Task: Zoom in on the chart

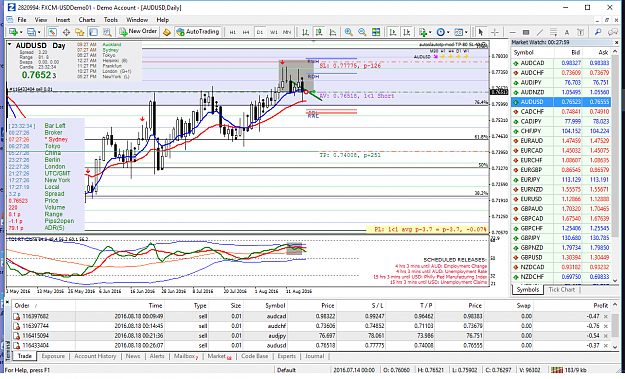Action: 348,32
